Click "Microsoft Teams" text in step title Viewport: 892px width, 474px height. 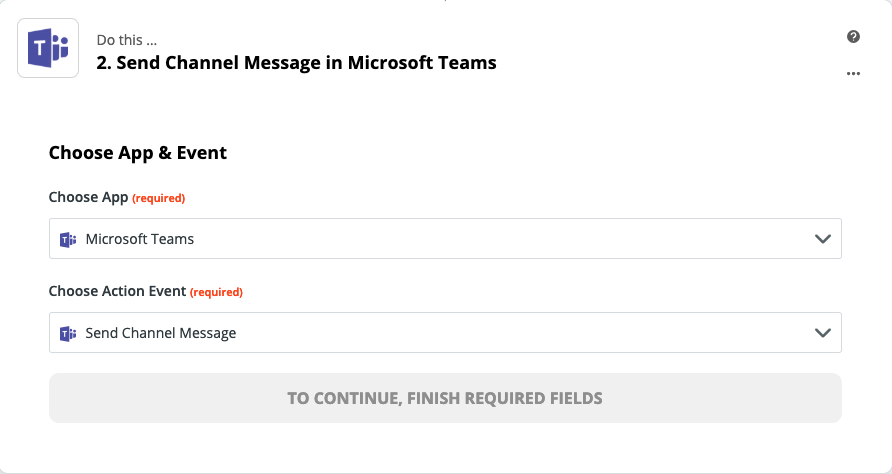pos(422,63)
